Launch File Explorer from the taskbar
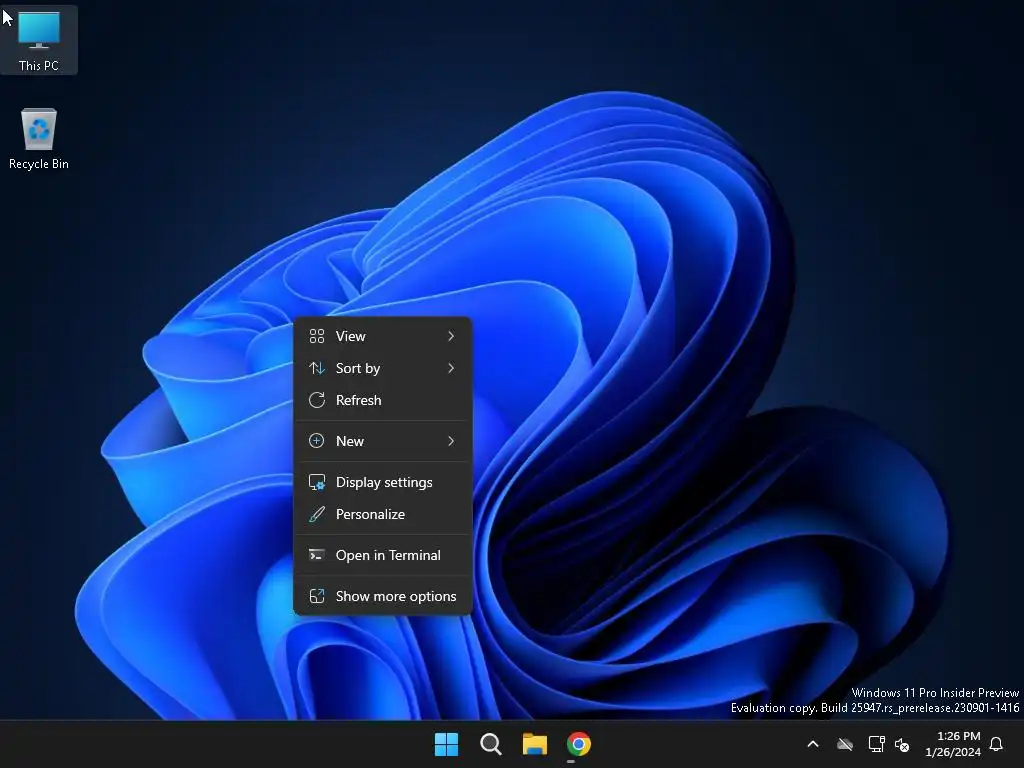This screenshot has width=1024, height=768. click(x=534, y=744)
